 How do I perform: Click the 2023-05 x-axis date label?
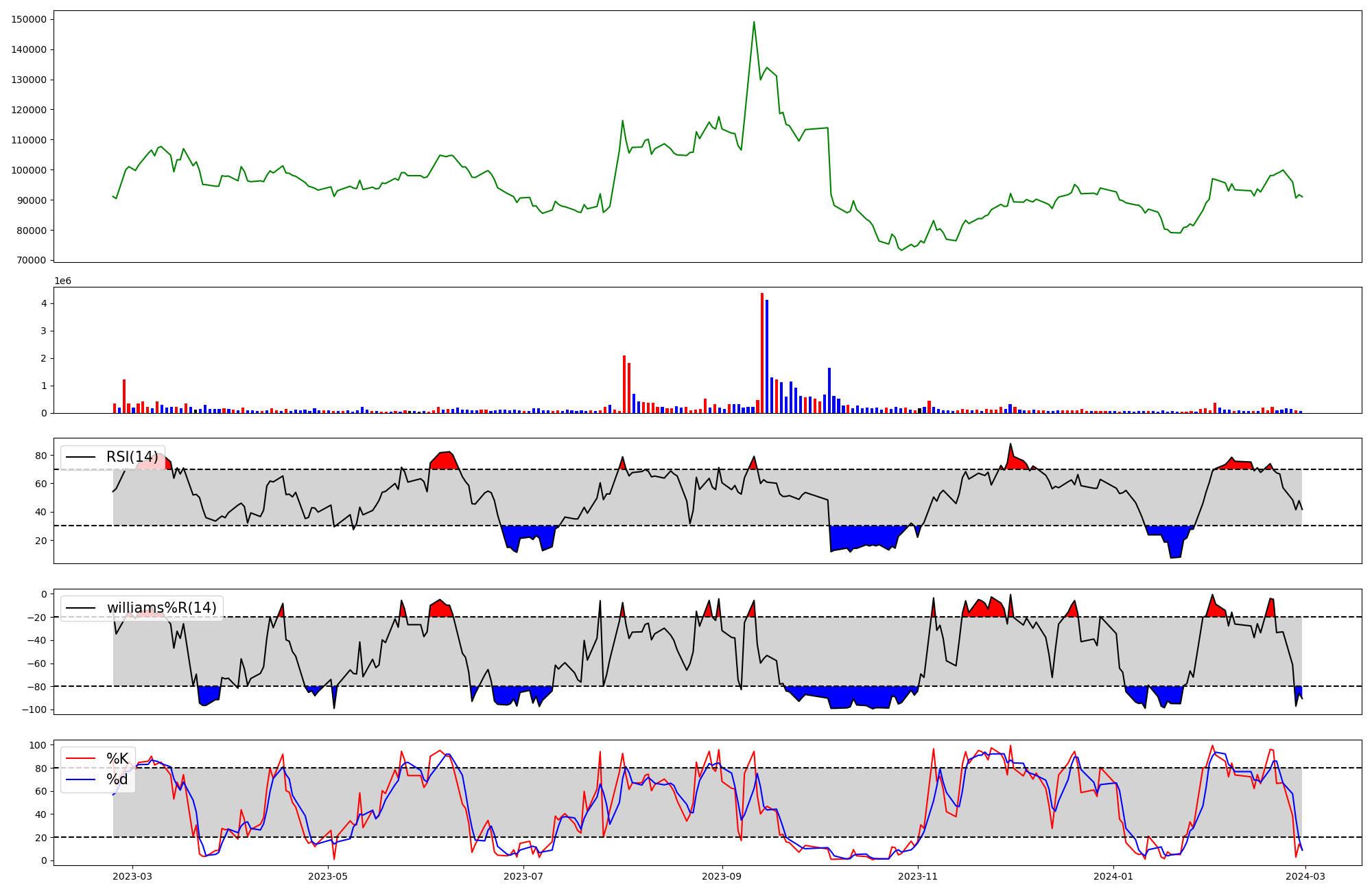click(x=329, y=876)
